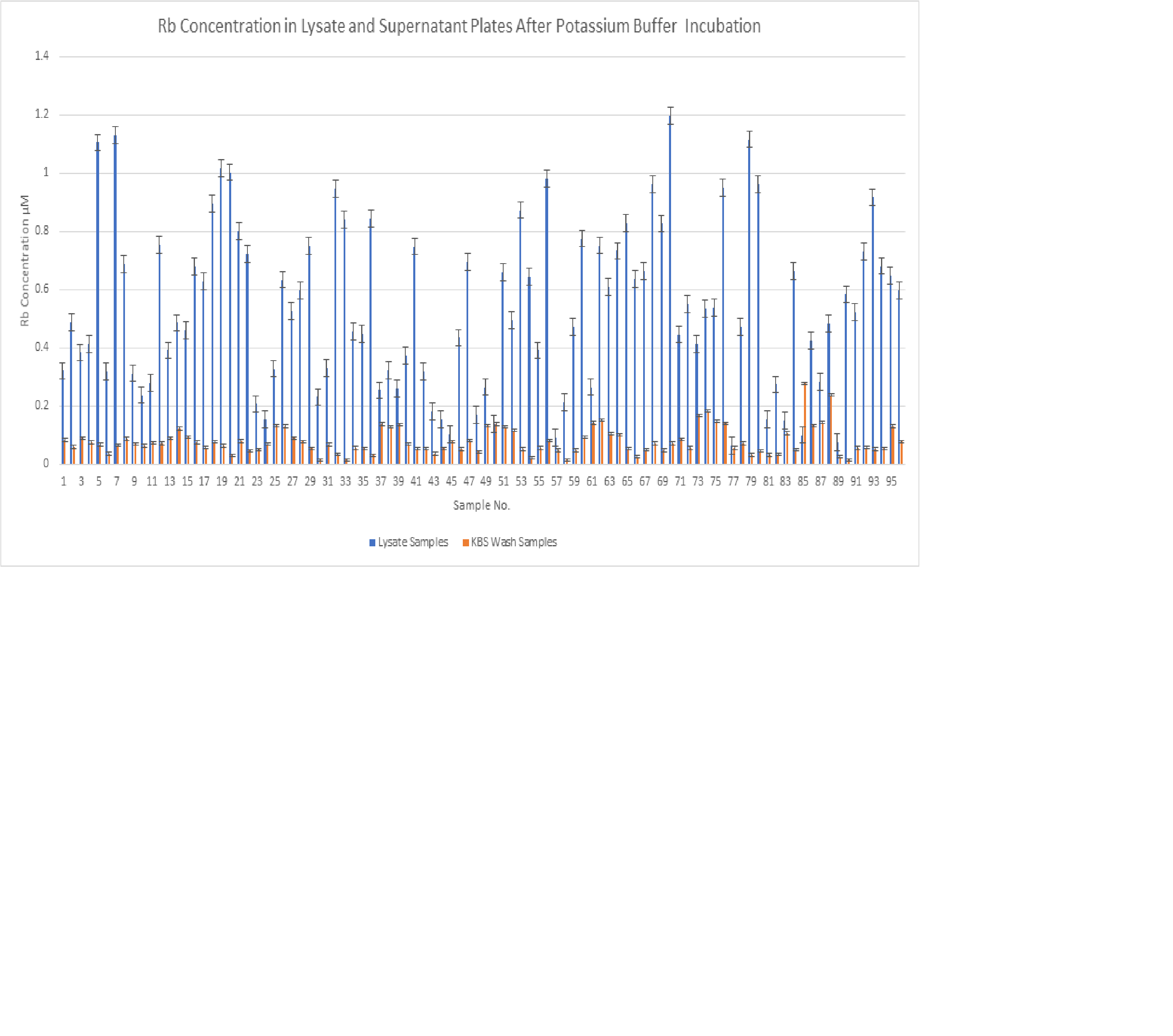Click the 'Rb Concentration µM' vertical axis title
This screenshot has width=1173, height=1036.
[x=24, y=260]
